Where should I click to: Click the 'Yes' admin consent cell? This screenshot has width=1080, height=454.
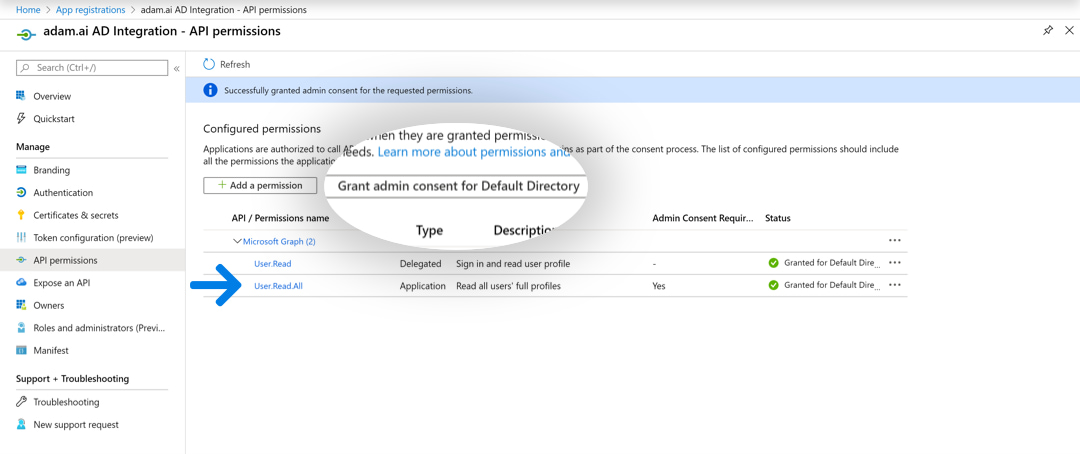click(x=658, y=285)
